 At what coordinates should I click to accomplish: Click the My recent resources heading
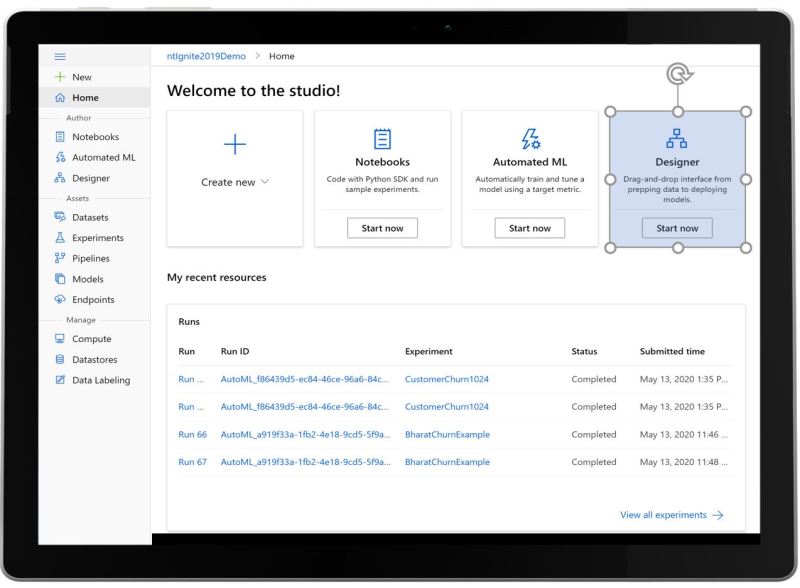point(217,277)
